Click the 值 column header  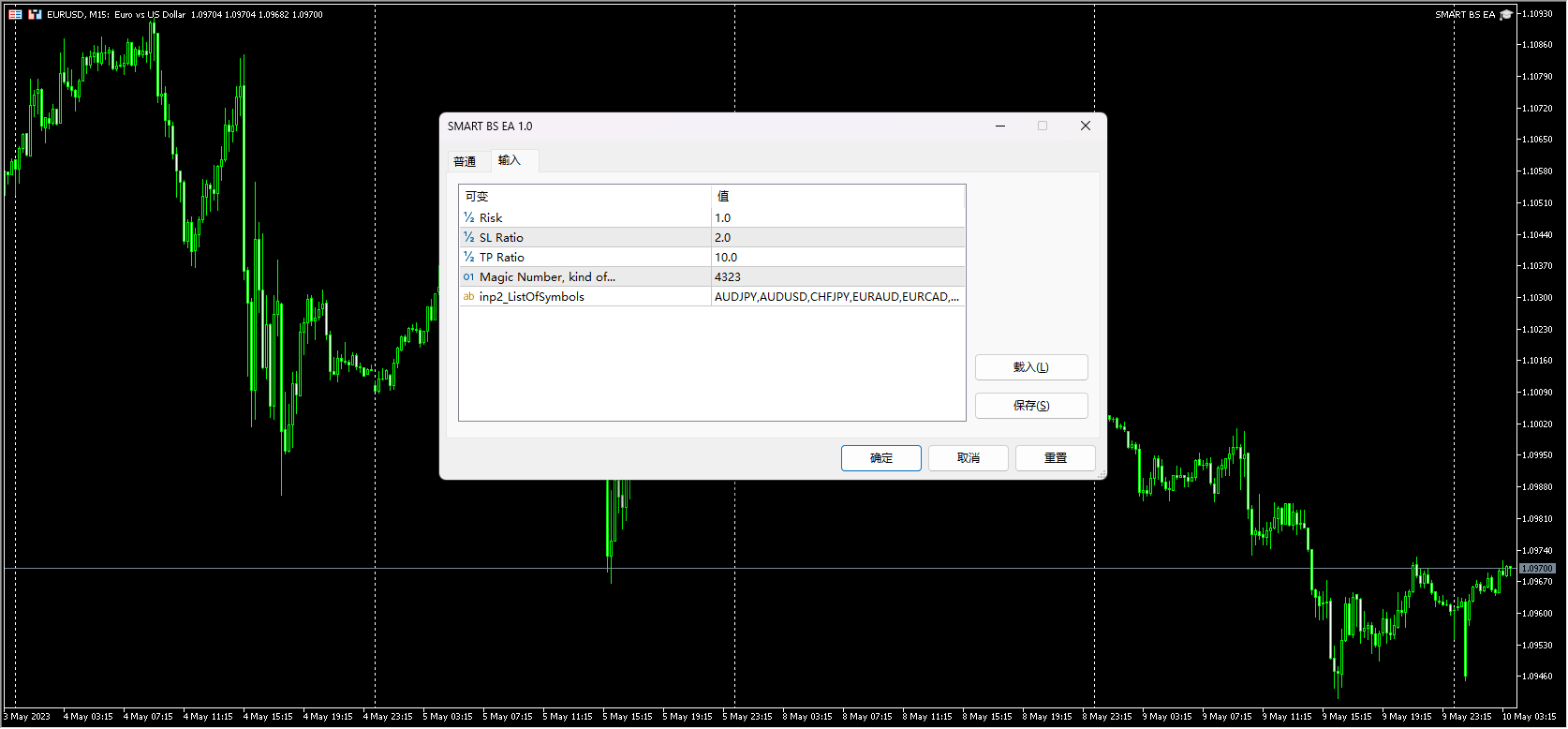[838, 196]
